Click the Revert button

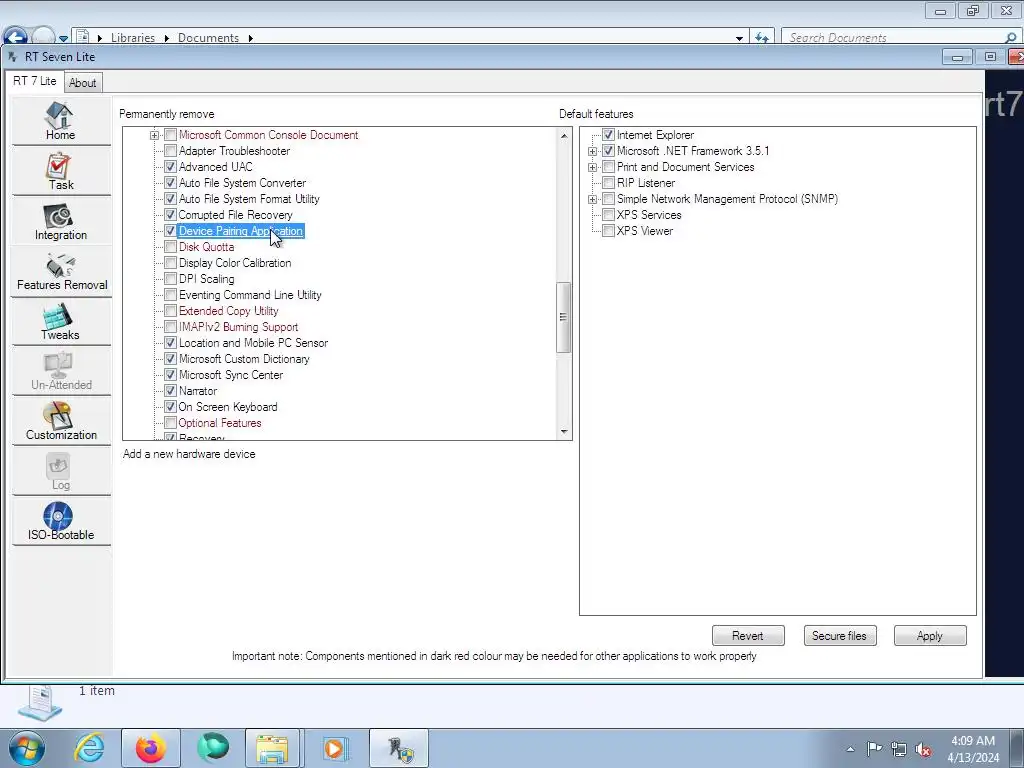click(748, 635)
